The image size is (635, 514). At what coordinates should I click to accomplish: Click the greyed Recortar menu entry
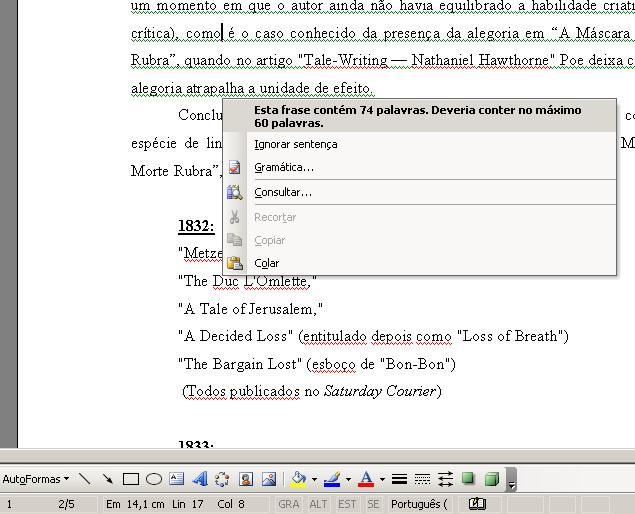pyautogui.click(x=420, y=217)
